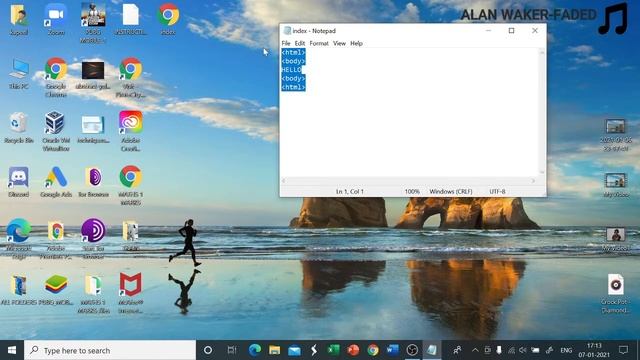Viewport: 640px width, 360px height.
Task: Select the Start Tor Browser shortcut
Action: [x=93, y=239]
